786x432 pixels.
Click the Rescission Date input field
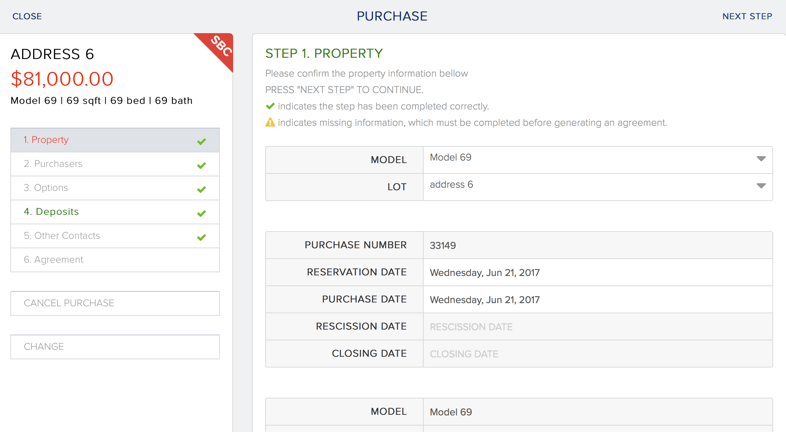pos(597,327)
